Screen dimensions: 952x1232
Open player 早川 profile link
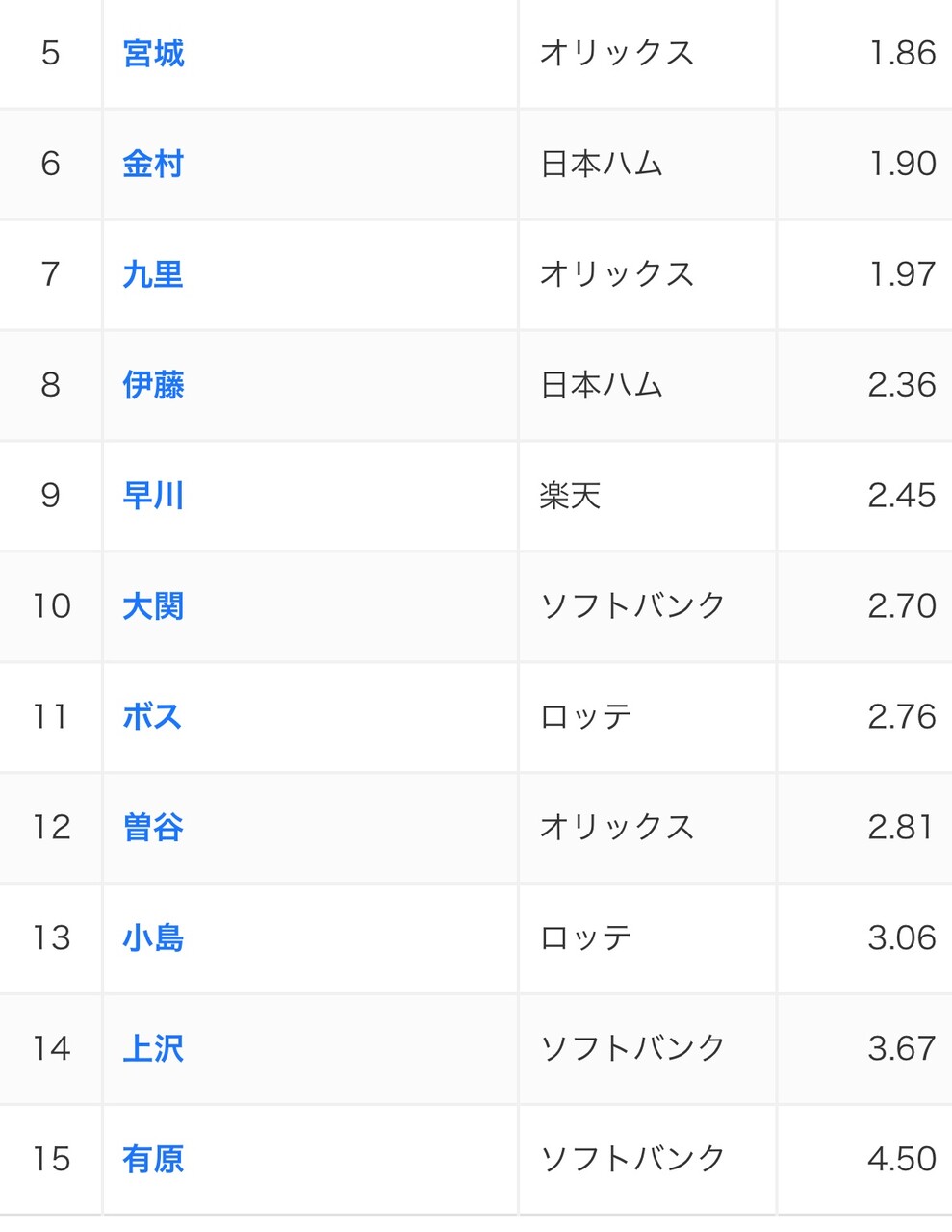click(153, 496)
